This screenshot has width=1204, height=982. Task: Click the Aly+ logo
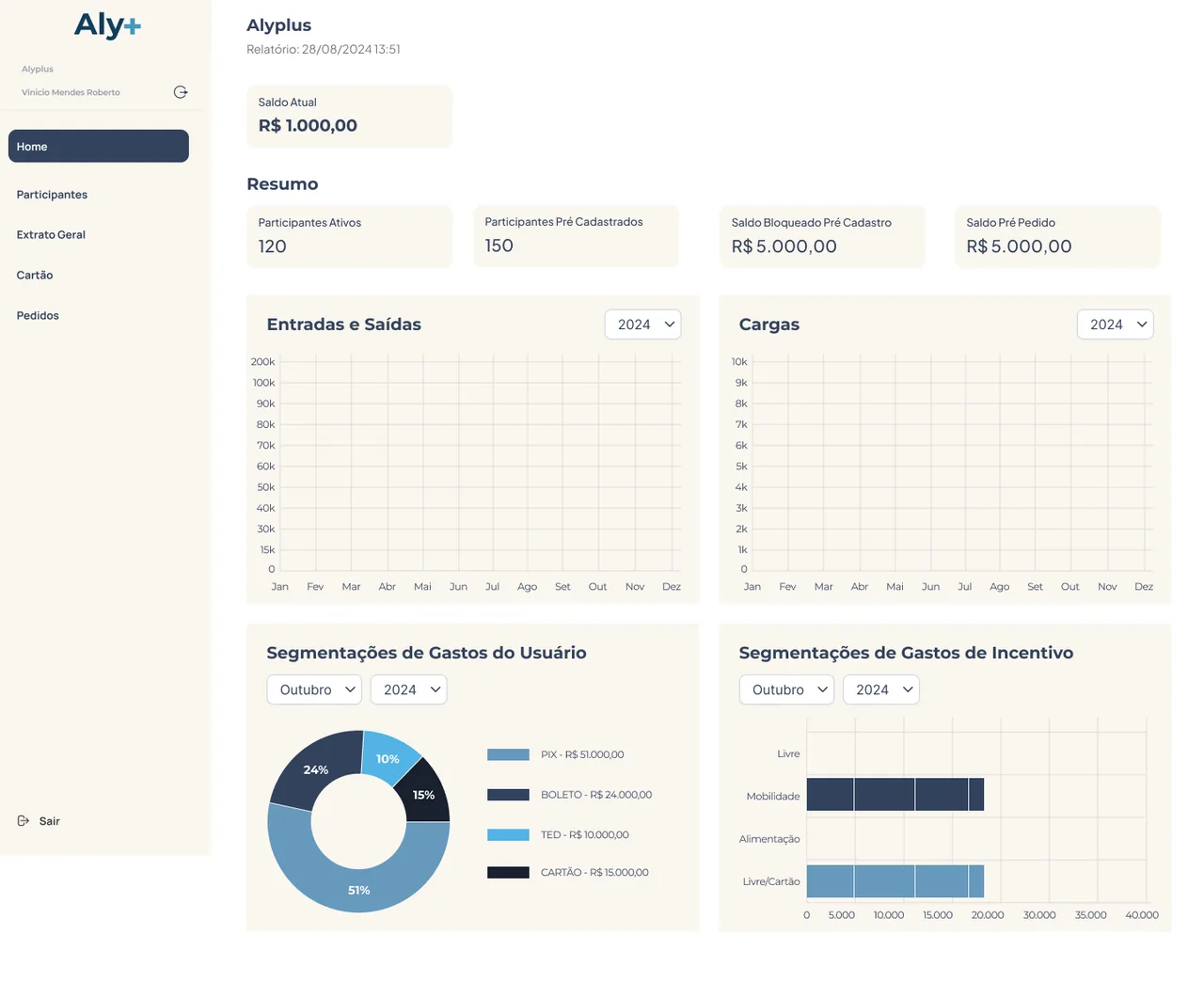pyautogui.click(x=107, y=25)
